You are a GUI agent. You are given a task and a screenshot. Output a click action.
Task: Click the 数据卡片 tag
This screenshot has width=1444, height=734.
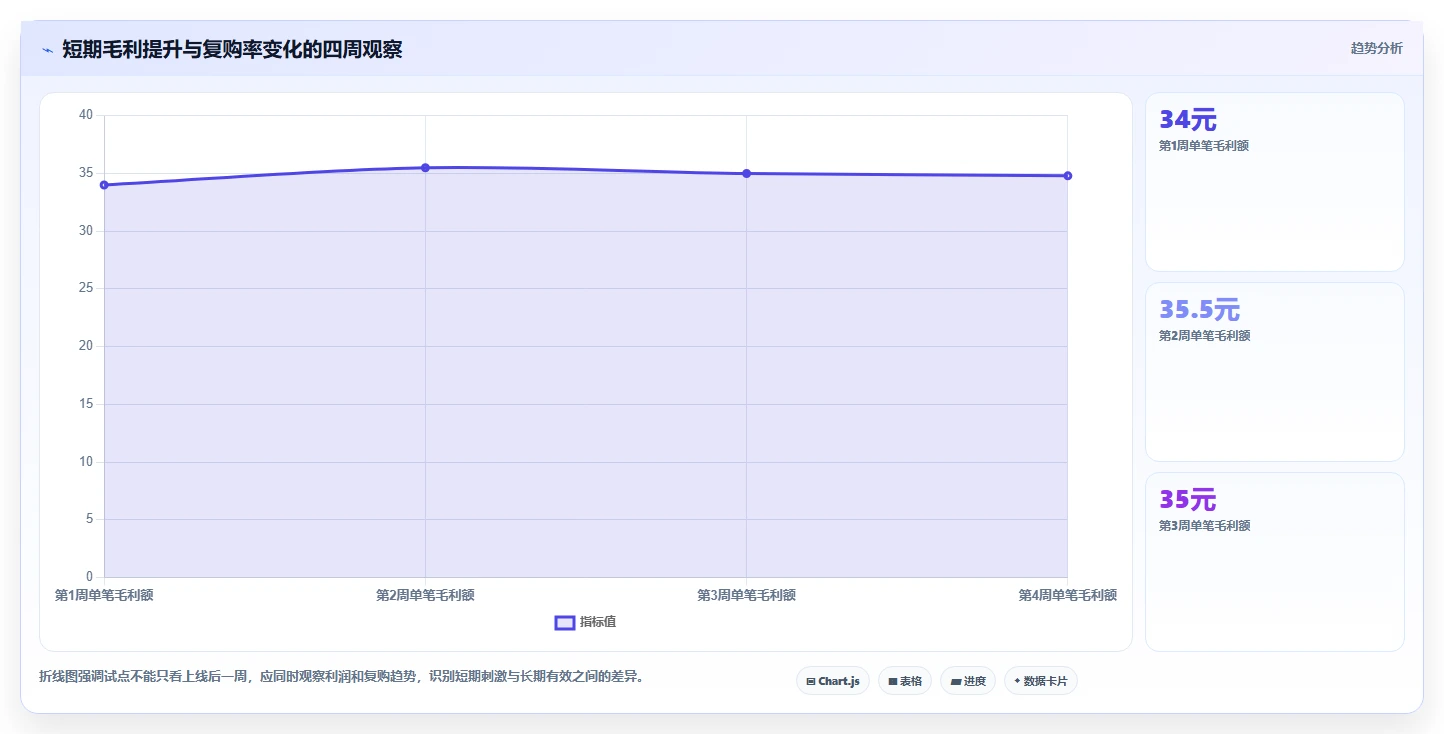1041,681
